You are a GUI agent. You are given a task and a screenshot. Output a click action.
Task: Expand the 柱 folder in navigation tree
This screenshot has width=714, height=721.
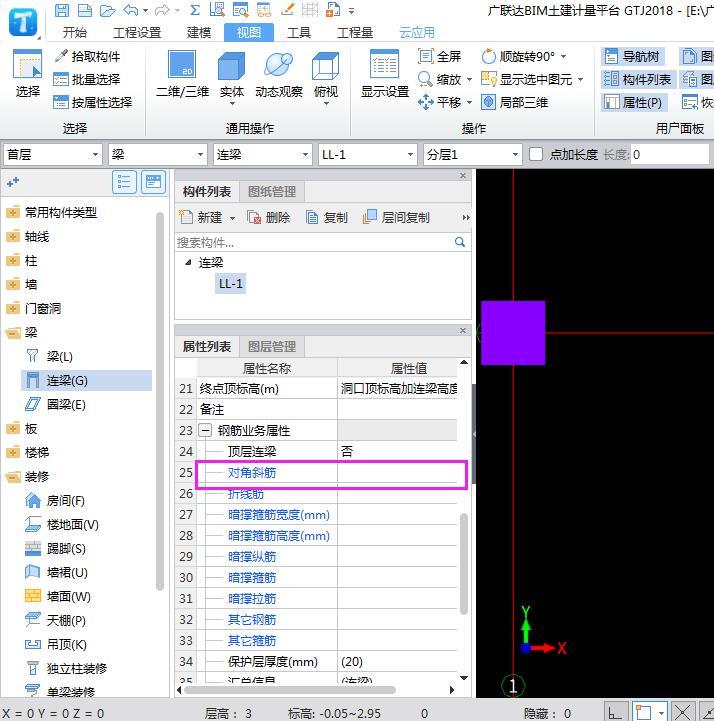click(13, 260)
